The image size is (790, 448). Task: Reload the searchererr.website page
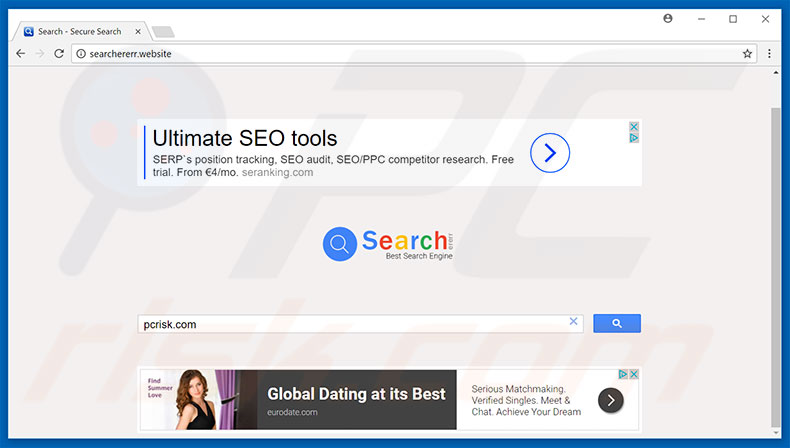(59, 53)
